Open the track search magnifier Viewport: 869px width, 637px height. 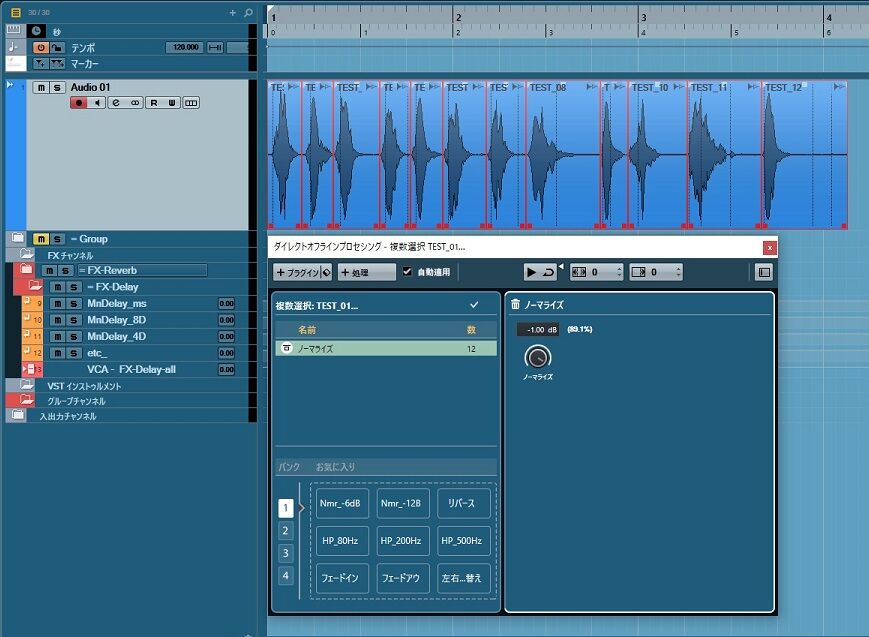tap(248, 12)
